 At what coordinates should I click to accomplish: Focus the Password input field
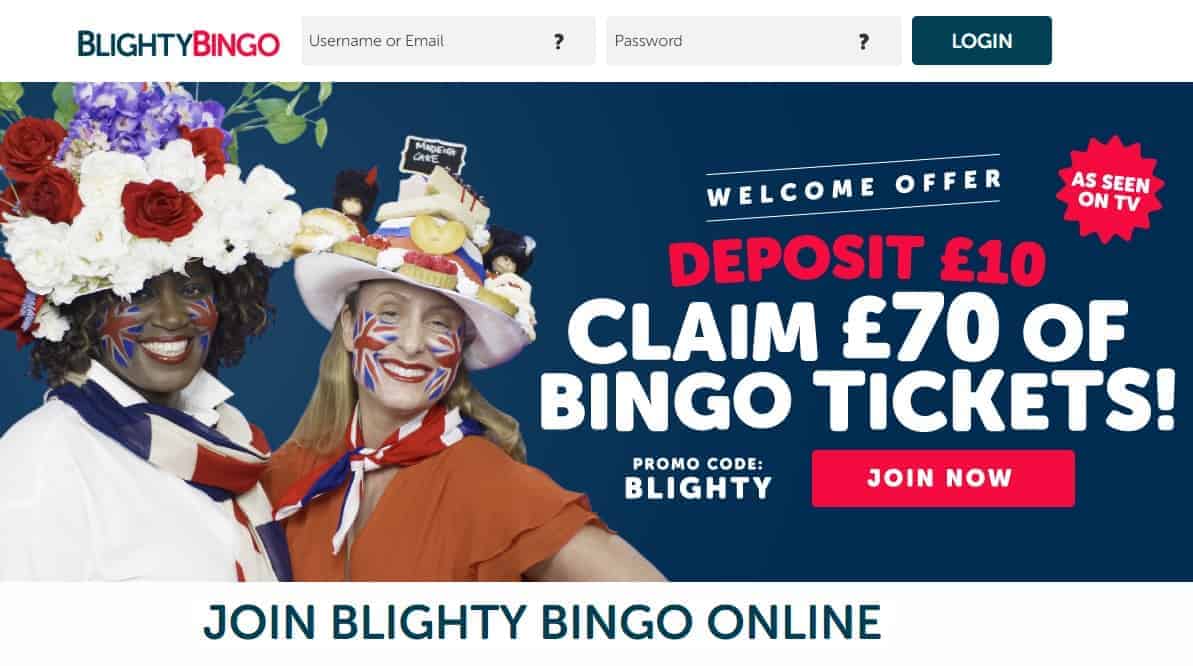(x=753, y=40)
